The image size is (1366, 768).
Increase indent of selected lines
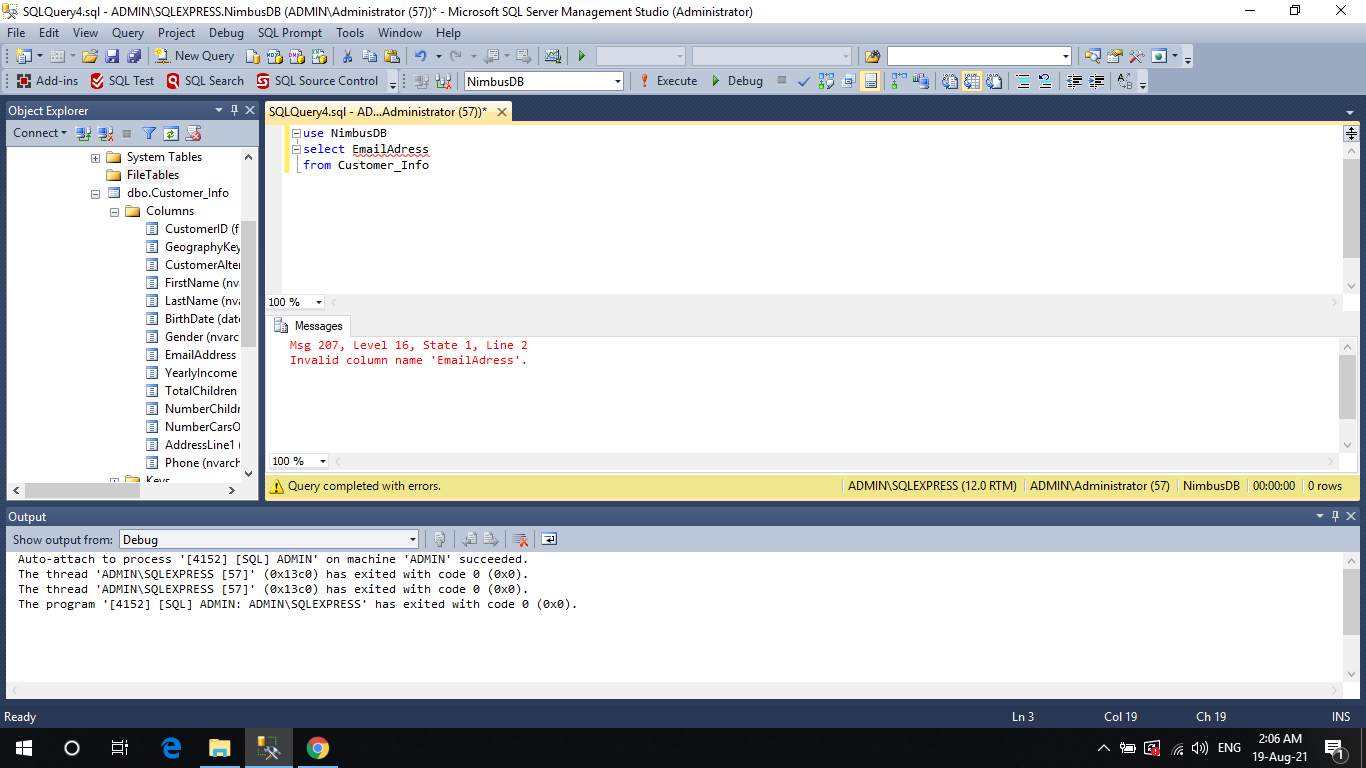click(x=1097, y=81)
